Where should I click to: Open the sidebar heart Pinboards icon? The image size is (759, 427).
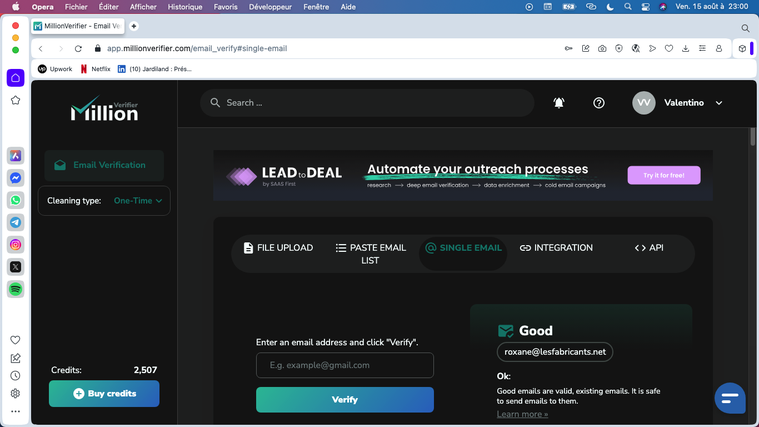(x=15, y=340)
